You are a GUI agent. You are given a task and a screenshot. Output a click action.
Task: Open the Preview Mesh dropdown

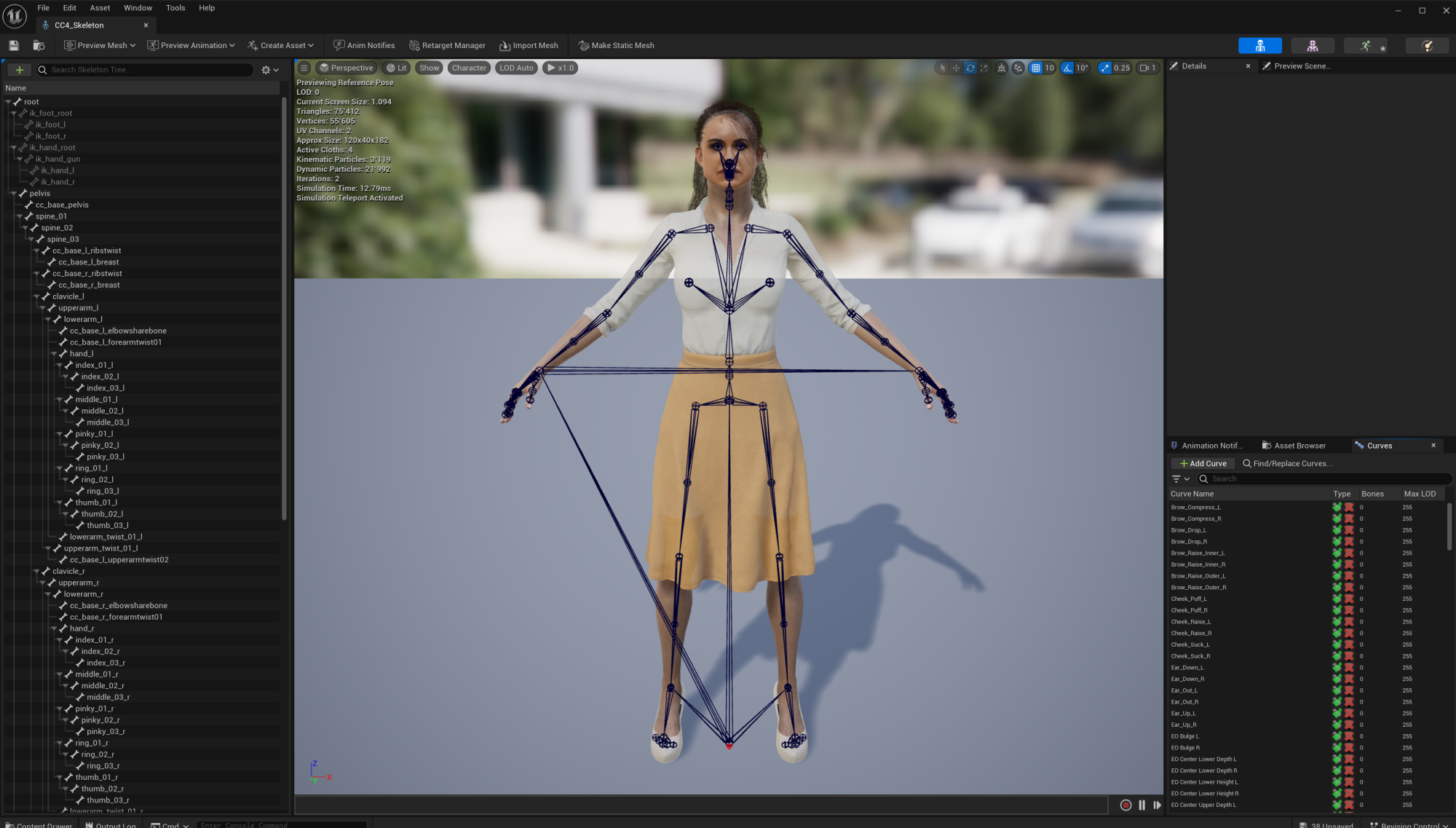tap(100, 45)
